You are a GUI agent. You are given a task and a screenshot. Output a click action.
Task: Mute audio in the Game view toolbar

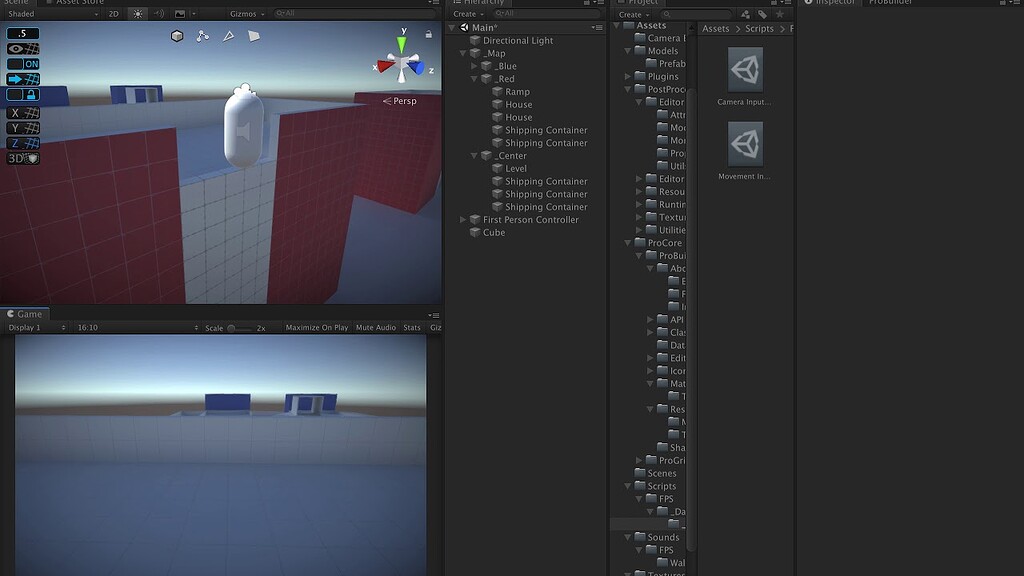coord(374,327)
